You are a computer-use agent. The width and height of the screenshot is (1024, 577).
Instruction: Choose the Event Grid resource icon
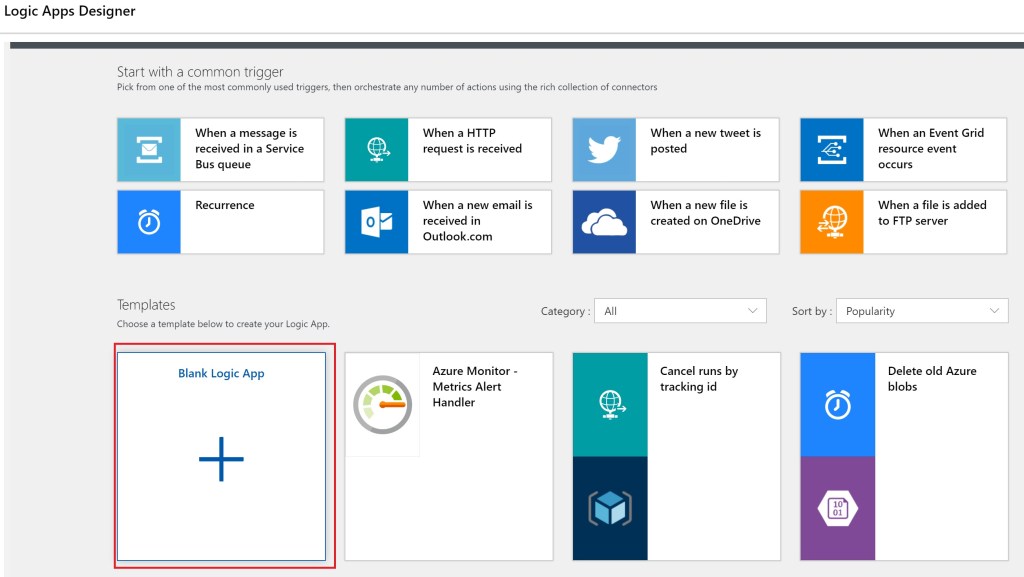(832, 150)
